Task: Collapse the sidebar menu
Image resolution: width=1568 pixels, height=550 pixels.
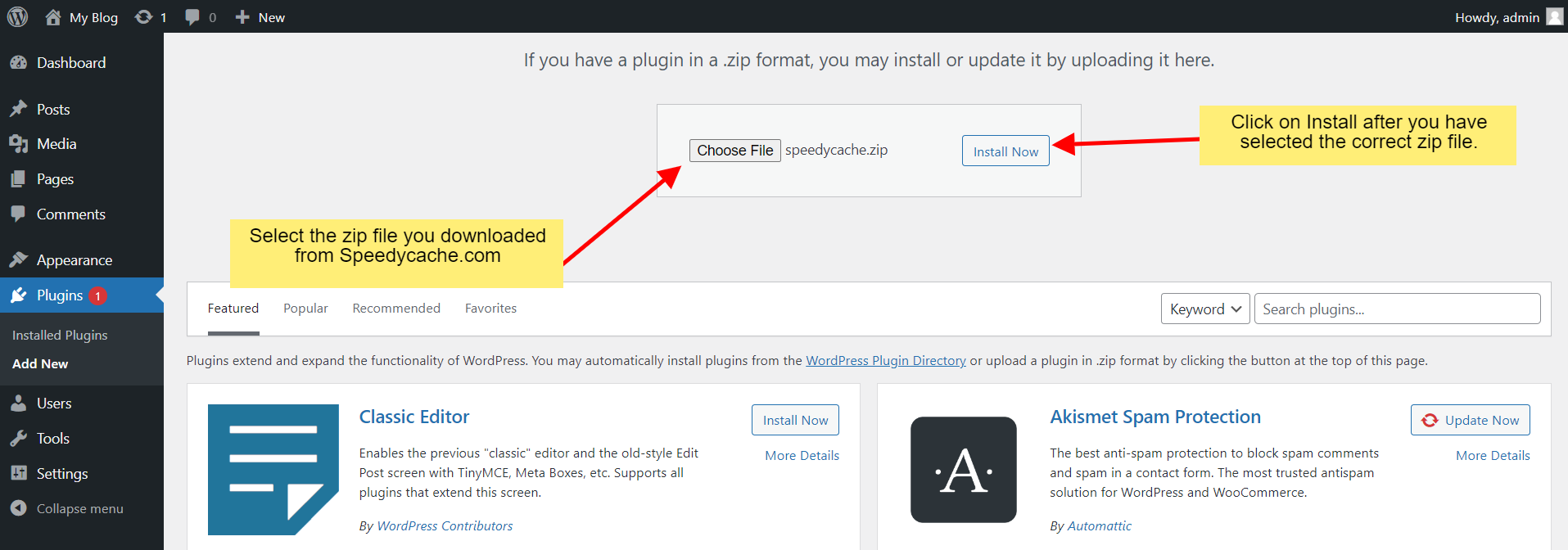Action: [82, 509]
